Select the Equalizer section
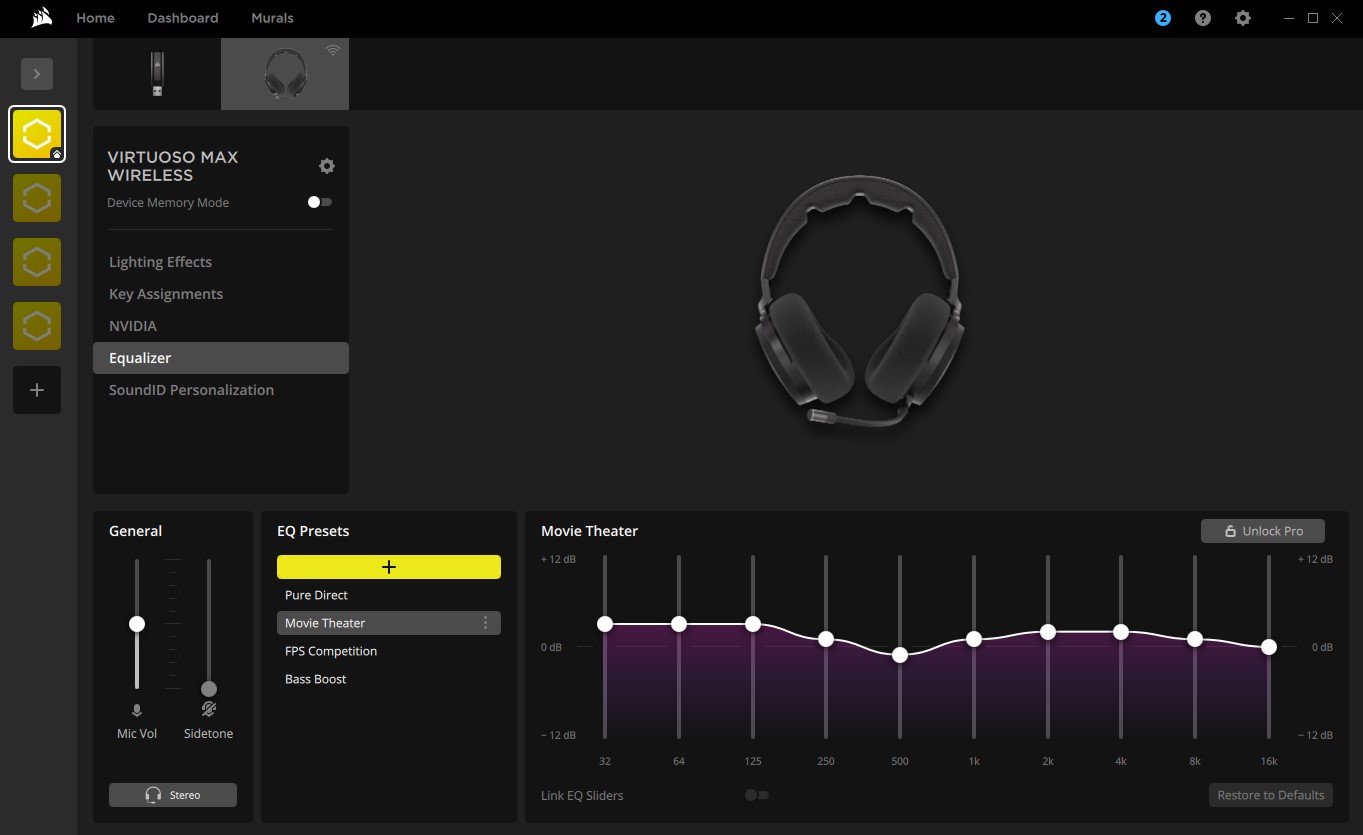This screenshot has width=1363, height=835. pos(221,358)
